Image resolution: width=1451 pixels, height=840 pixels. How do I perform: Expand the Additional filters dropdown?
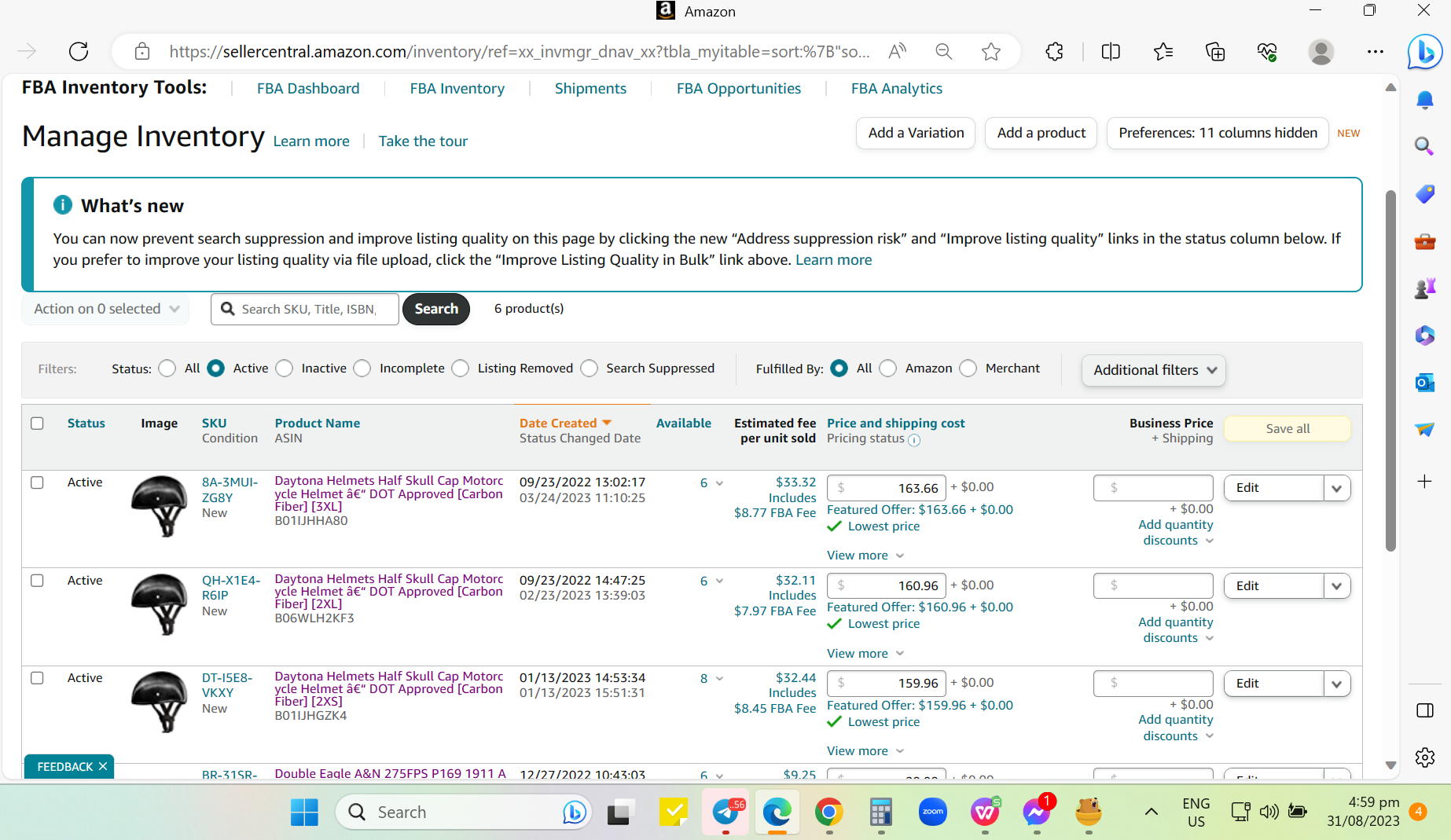pyautogui.click(x=1153, y=370)
